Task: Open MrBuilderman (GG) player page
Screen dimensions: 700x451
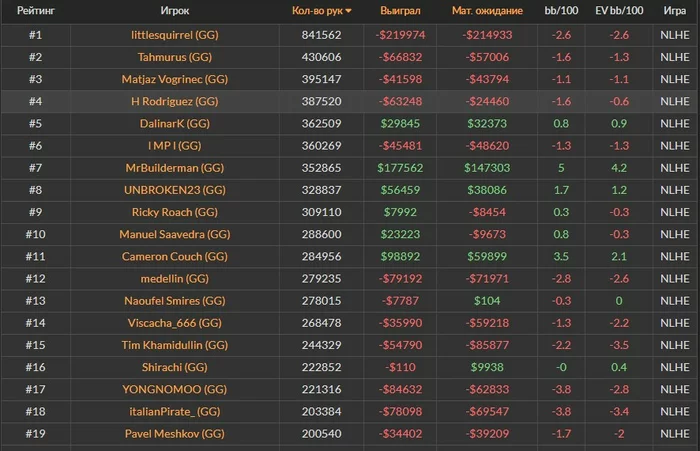Action: tap(174, 168)
